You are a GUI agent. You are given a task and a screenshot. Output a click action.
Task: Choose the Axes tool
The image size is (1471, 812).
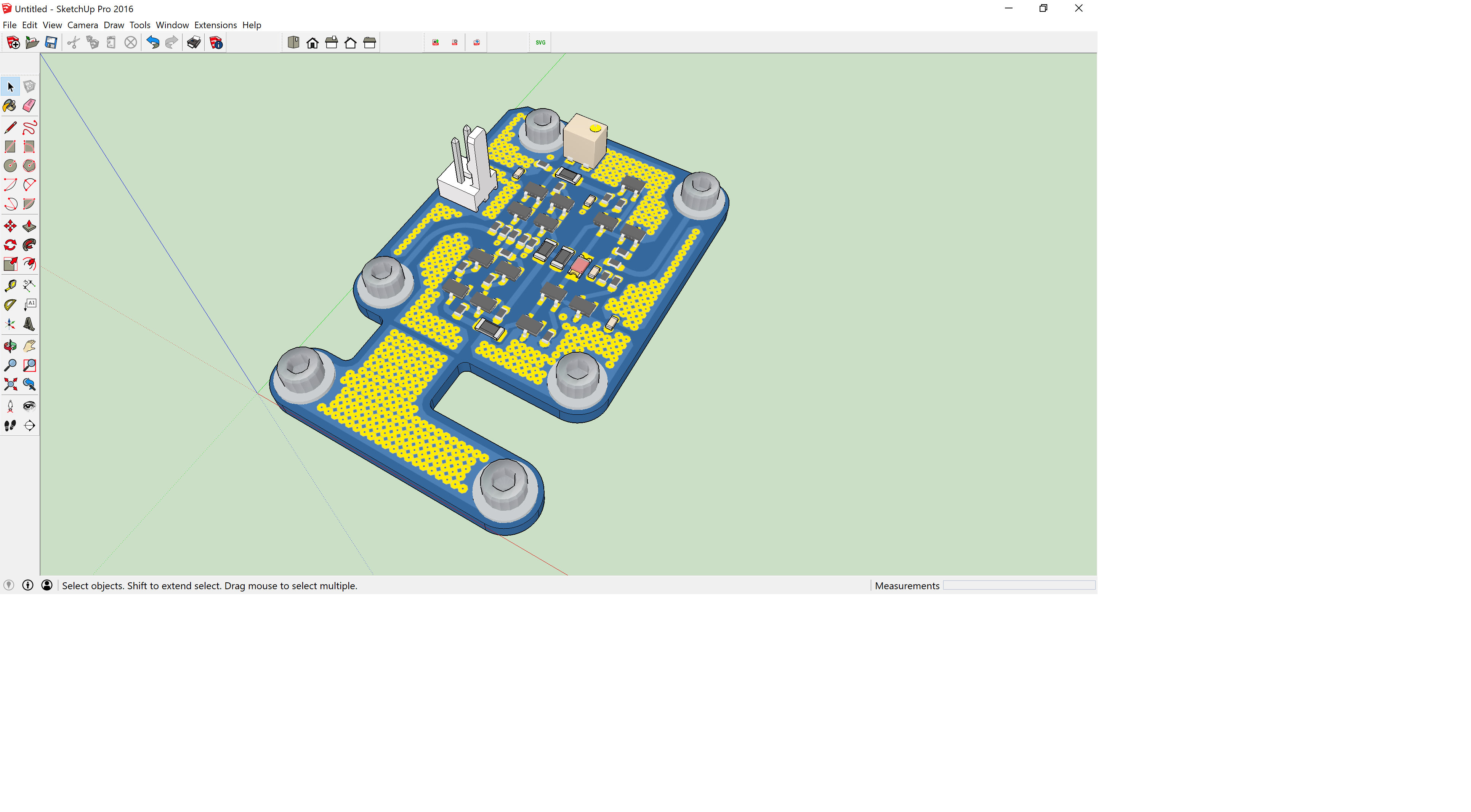pyautogui.click(x=10, y=324)
